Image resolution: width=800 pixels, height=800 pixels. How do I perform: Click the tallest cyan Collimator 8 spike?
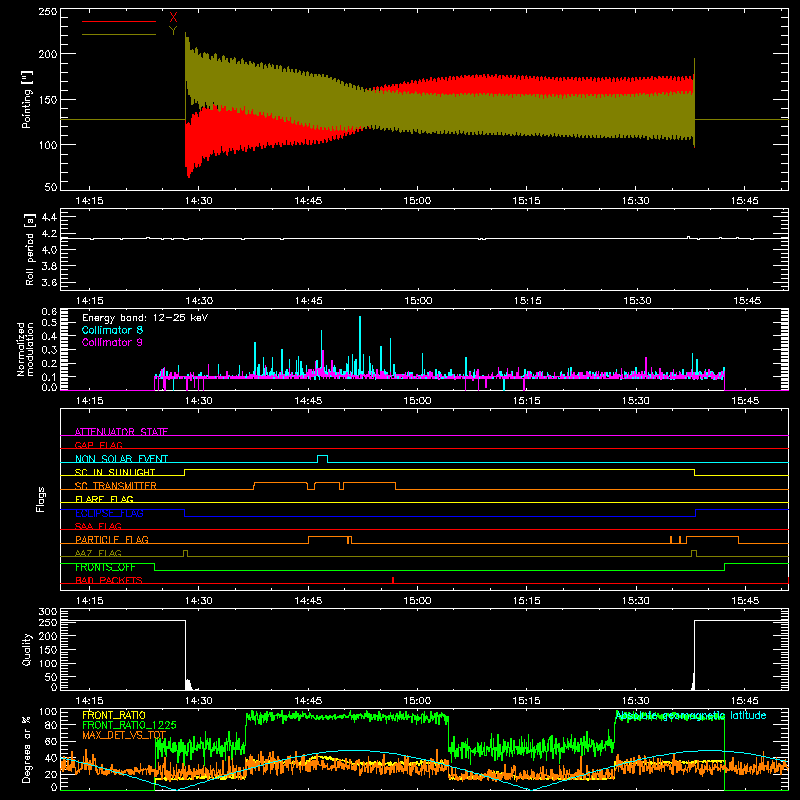[360, 345]
